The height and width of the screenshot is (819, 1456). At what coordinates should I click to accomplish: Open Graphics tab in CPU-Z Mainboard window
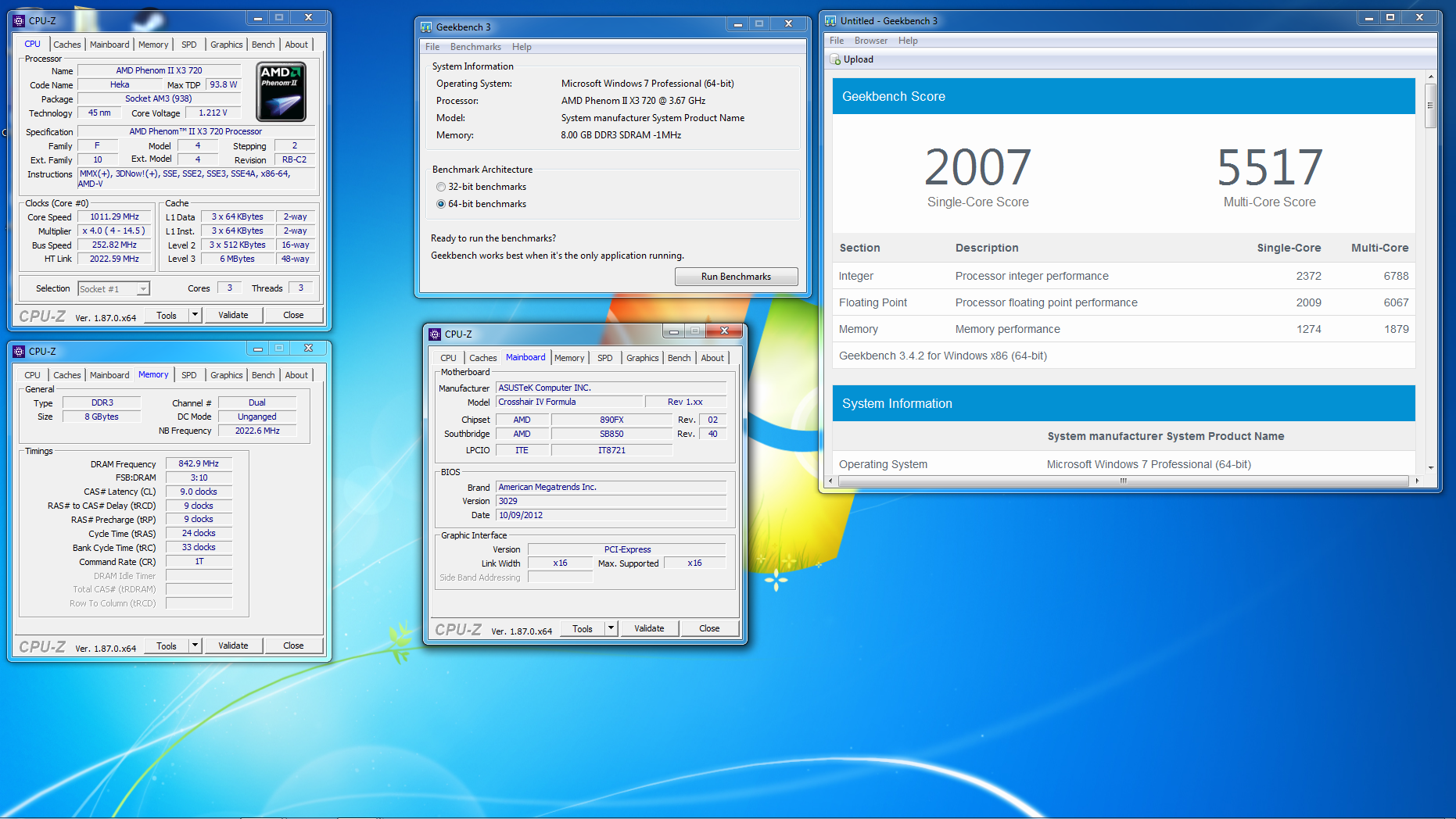tap(643, 358)
